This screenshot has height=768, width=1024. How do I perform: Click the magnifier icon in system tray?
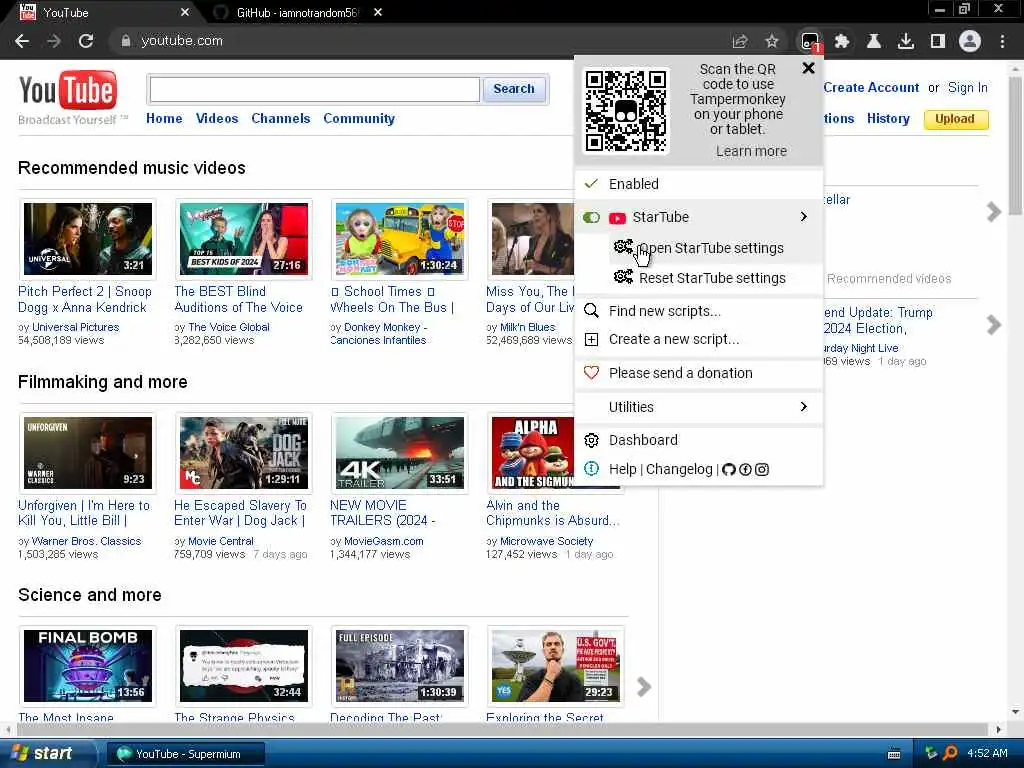pyautogui.click(x=950, y=753)
